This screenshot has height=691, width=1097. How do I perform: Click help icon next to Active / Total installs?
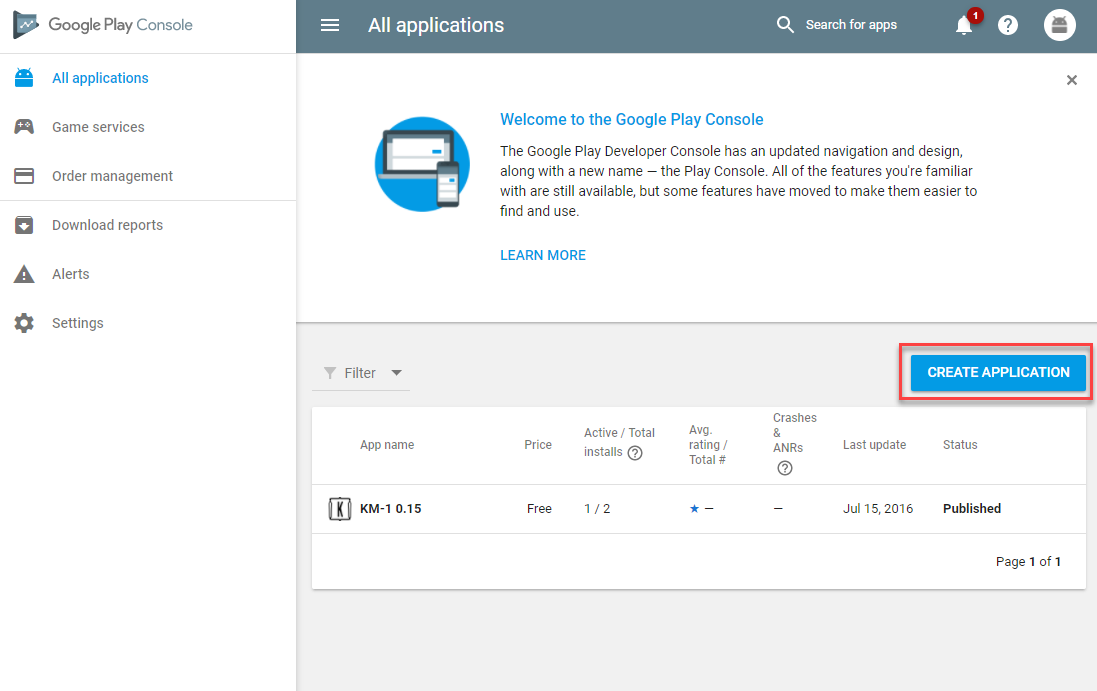point(635,453)
